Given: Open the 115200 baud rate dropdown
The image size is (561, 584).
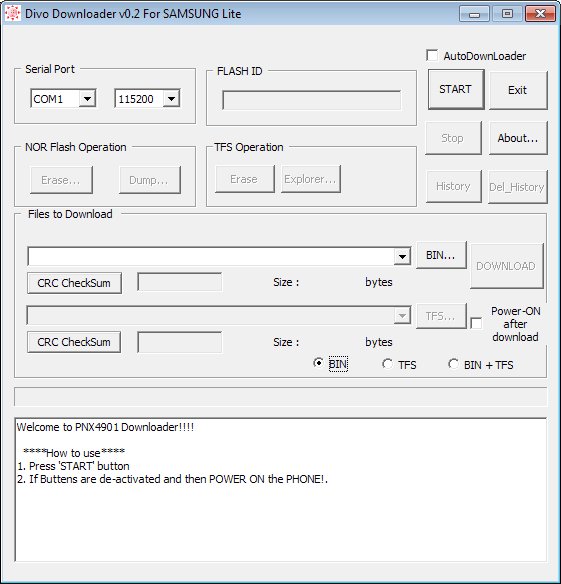Looking at the screenshot, I should pyautogui.click(x=171, y=99).
